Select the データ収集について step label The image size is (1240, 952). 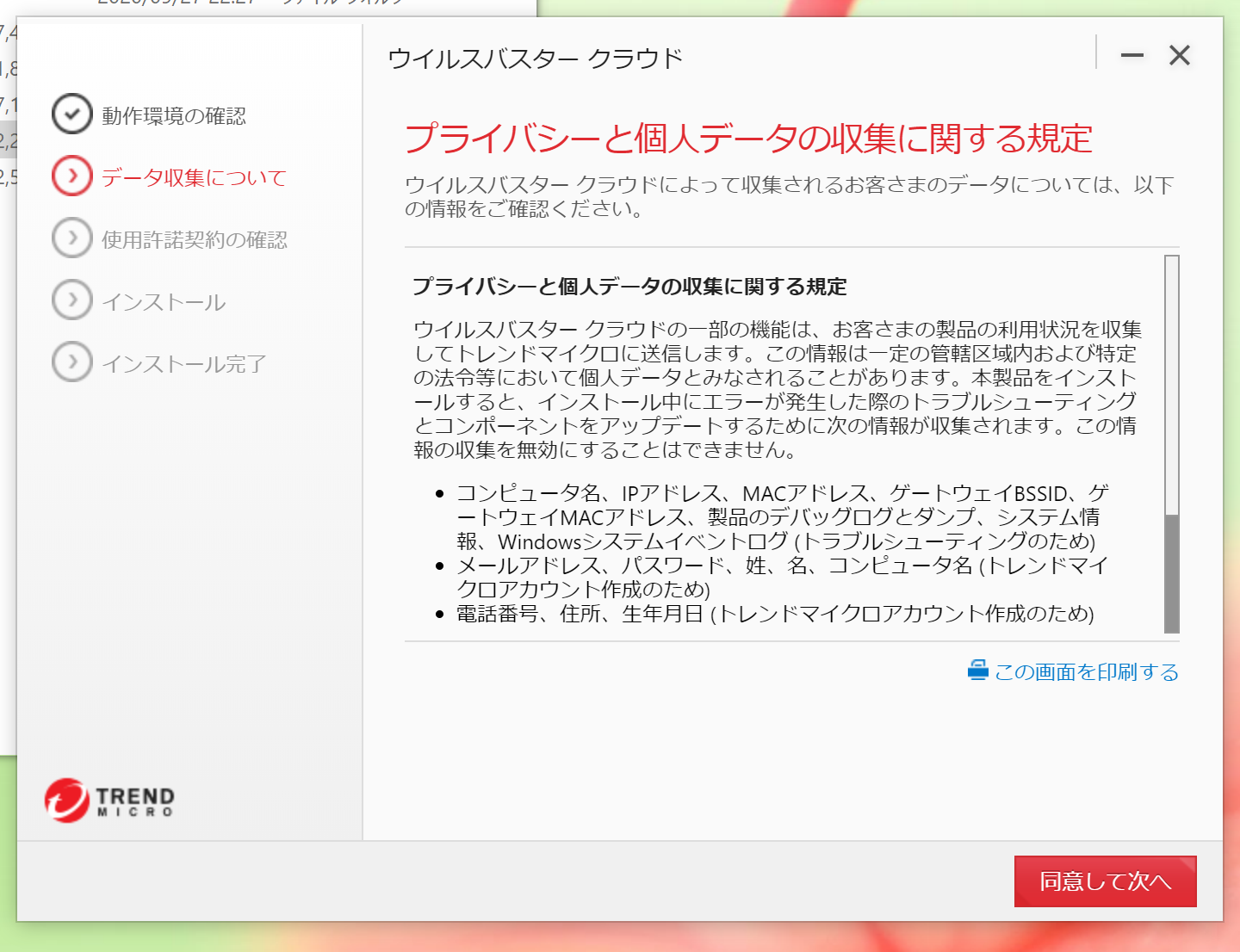(x=194, y=178)
